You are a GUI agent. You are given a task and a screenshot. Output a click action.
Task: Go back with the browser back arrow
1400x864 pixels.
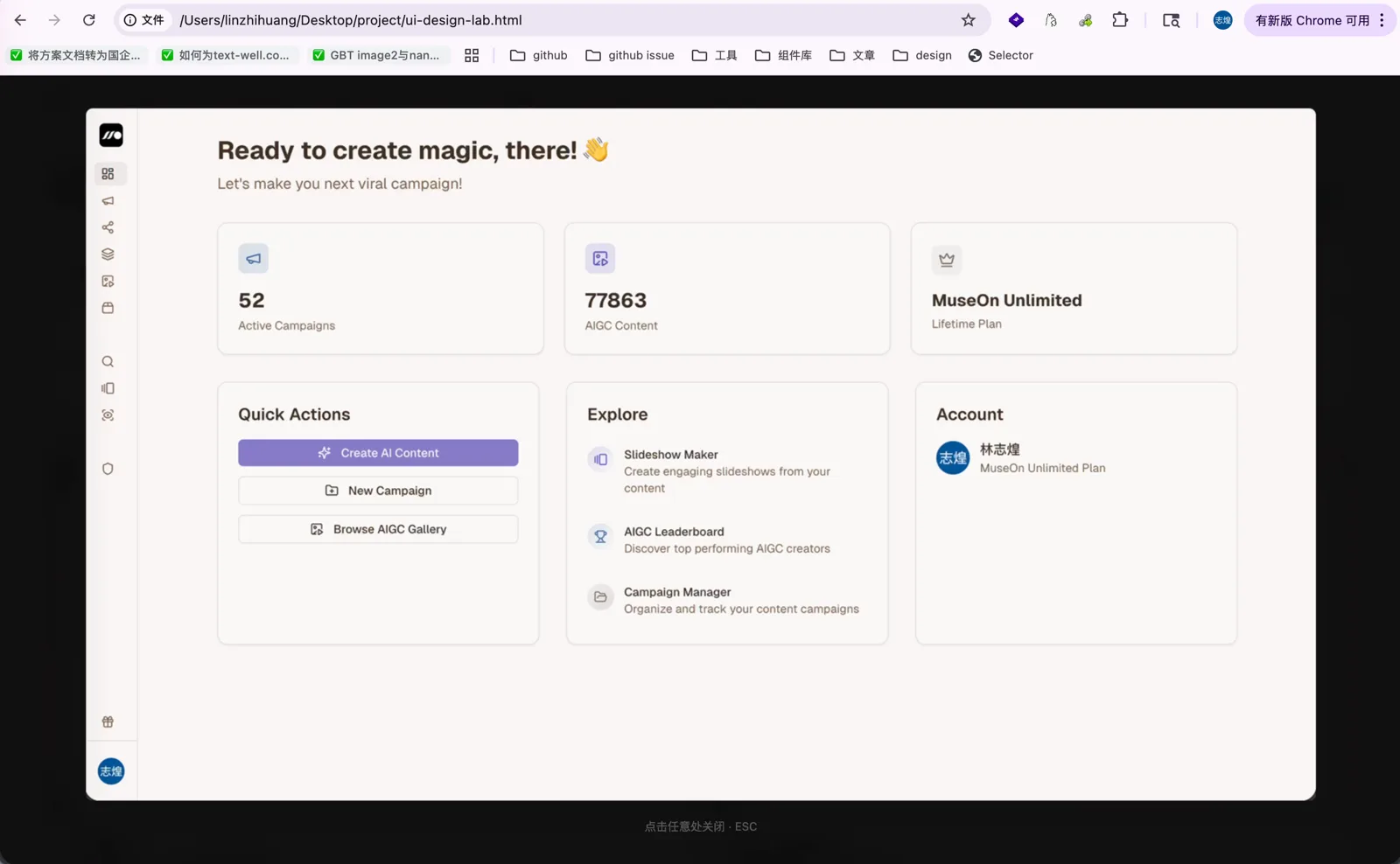[20, 20]
